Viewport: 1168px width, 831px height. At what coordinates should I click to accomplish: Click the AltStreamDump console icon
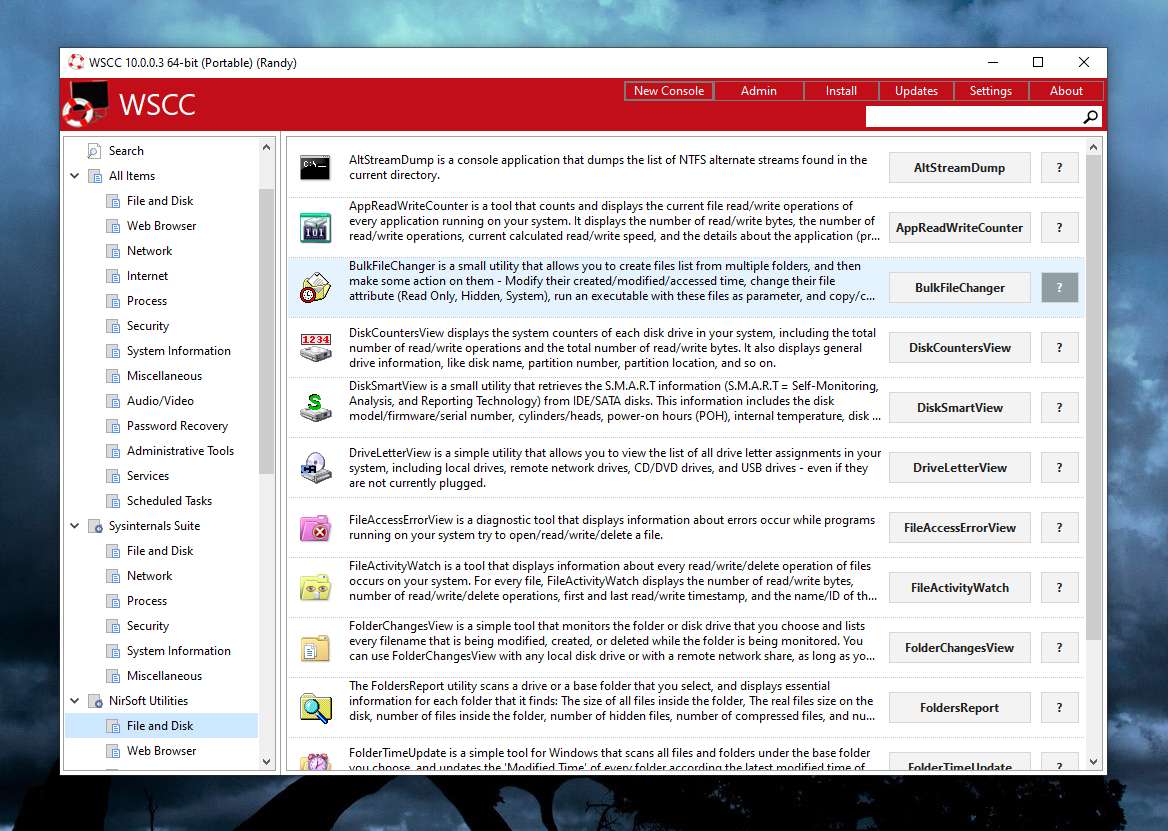315,168
